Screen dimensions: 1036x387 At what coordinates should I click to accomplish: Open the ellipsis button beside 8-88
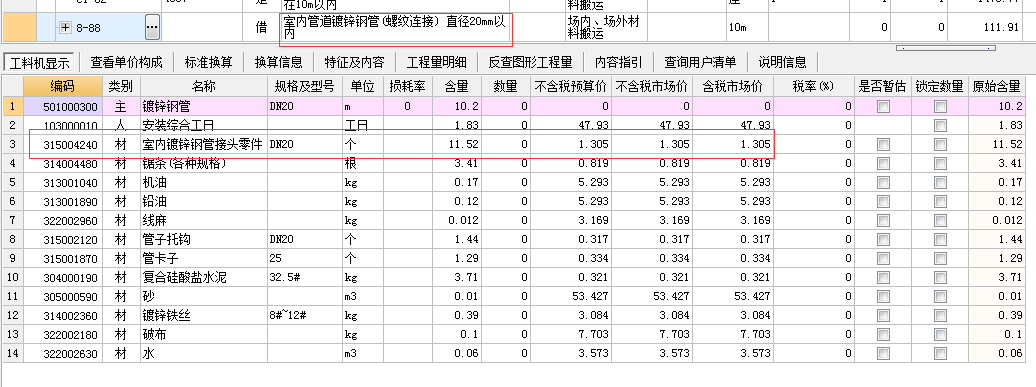[152, 28]
